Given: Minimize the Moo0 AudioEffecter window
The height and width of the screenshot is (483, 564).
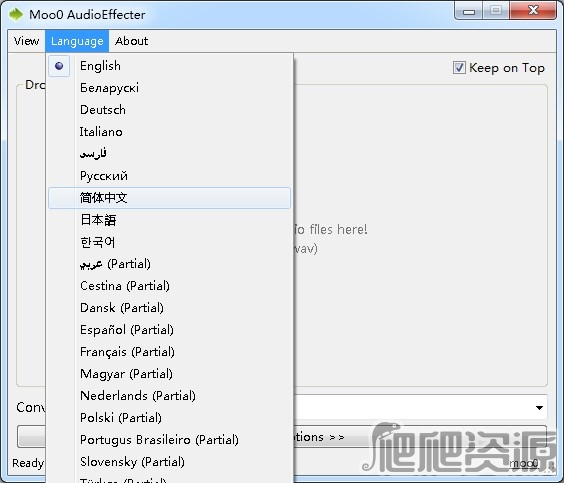Looking at the screenshot, I should tap(469, 11).
